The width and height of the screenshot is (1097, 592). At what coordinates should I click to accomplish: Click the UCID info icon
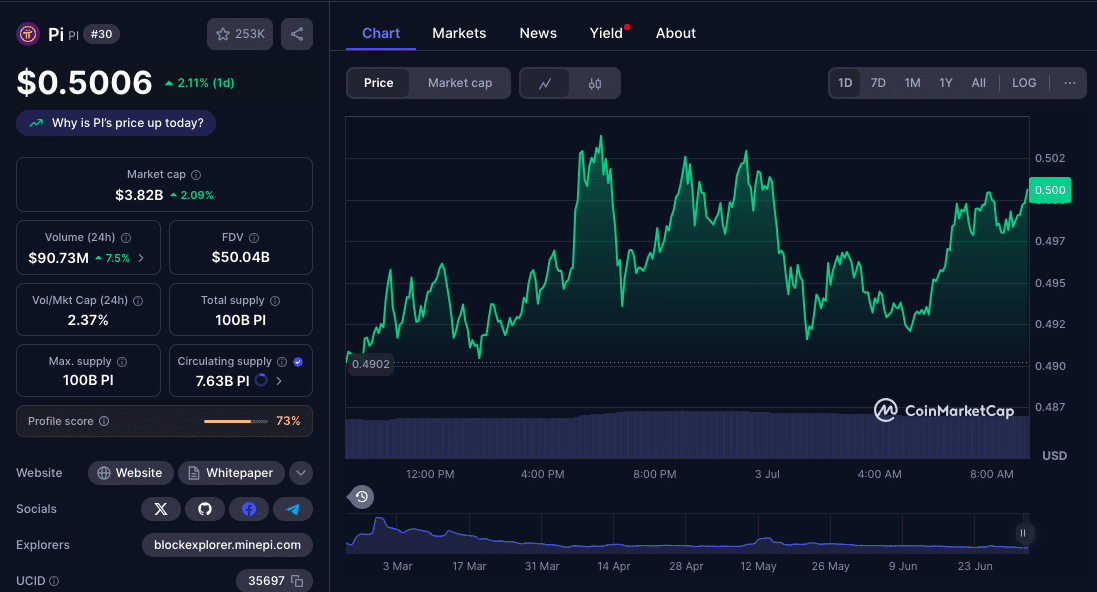[54, 581]
